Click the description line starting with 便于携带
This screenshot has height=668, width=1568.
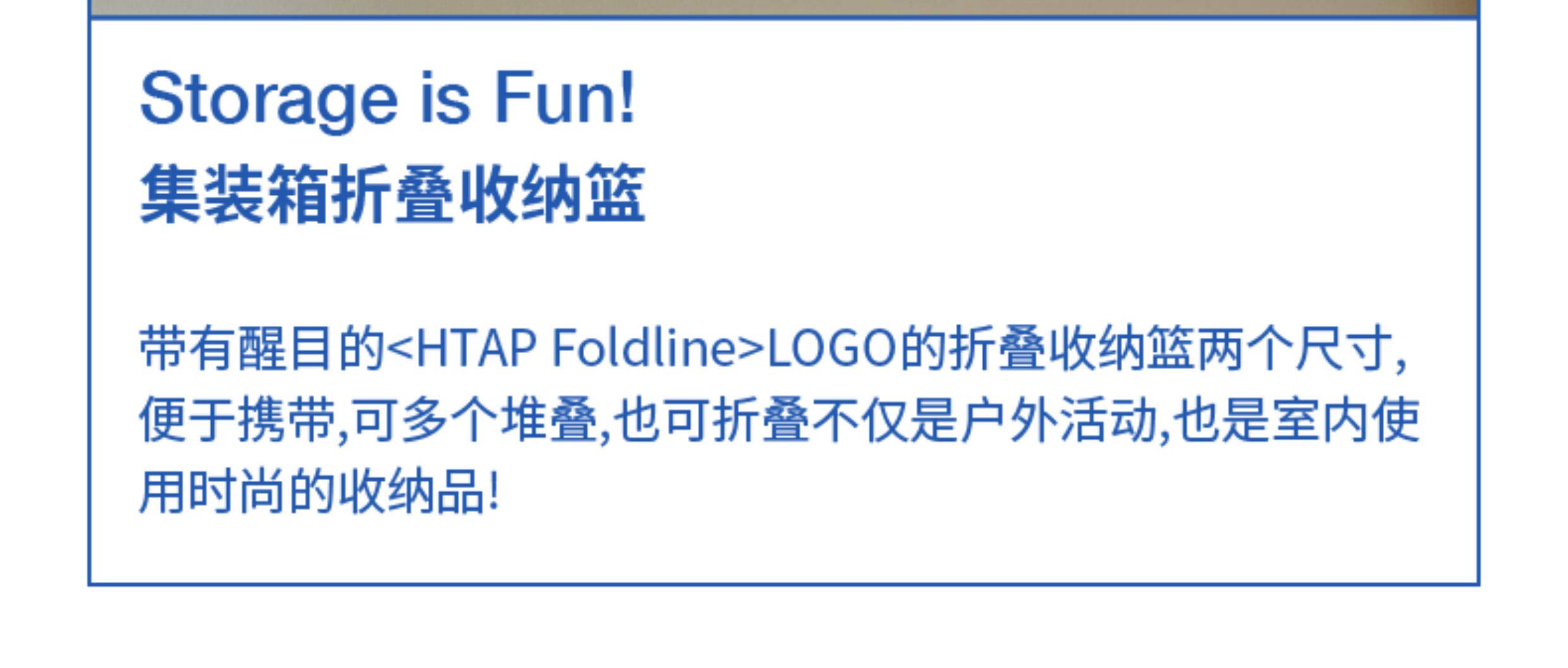[x=779, y=421]
